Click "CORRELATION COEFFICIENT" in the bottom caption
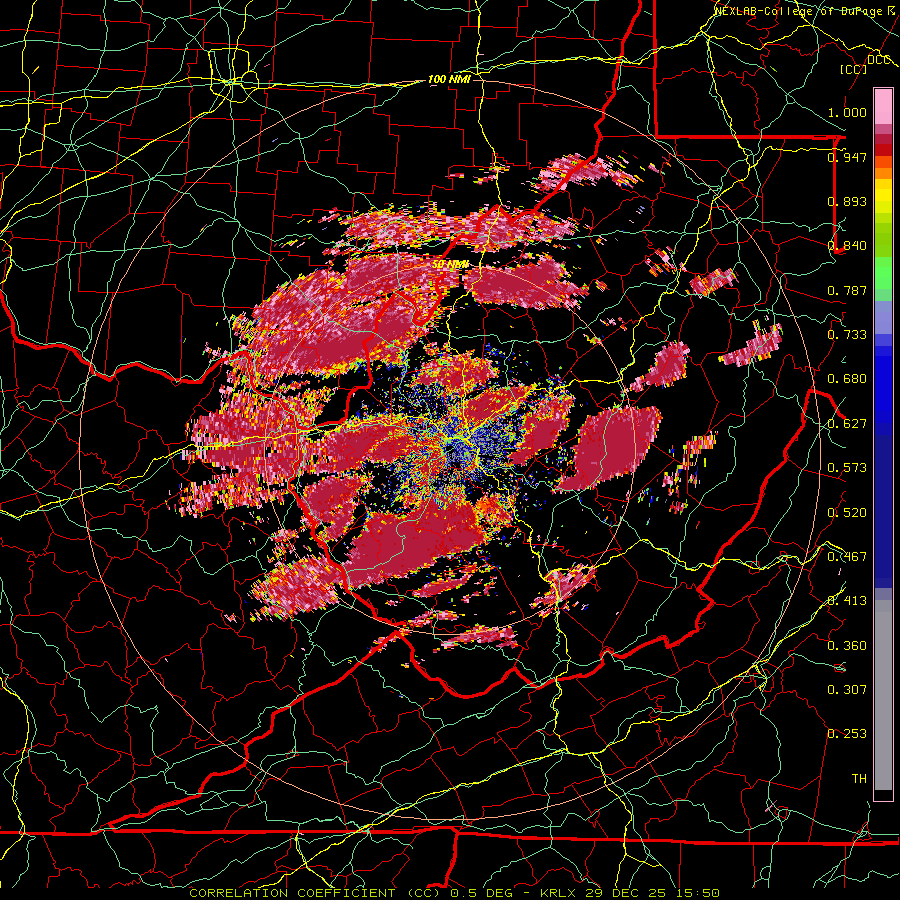Screen dimensions: 900x900 (292, 893)
